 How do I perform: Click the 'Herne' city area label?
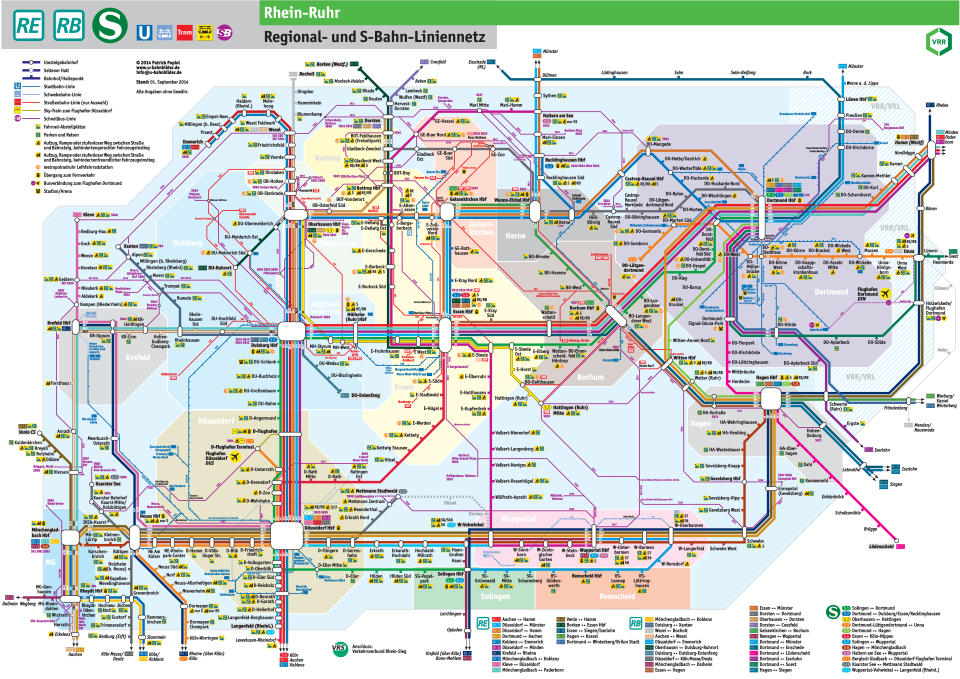pyautogui.click(x=516, y=236)
